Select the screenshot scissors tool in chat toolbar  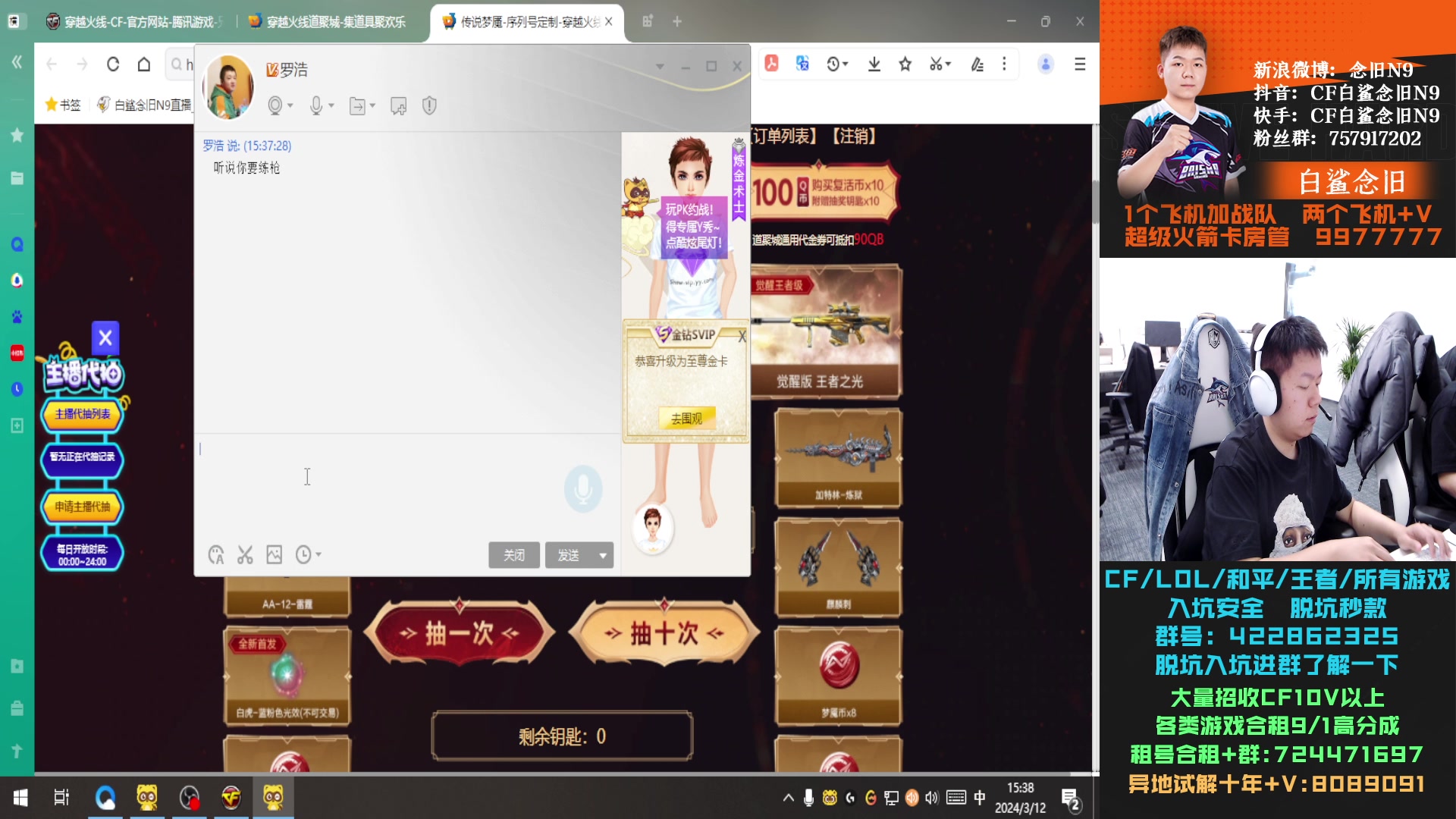click(x=244, y=555)
